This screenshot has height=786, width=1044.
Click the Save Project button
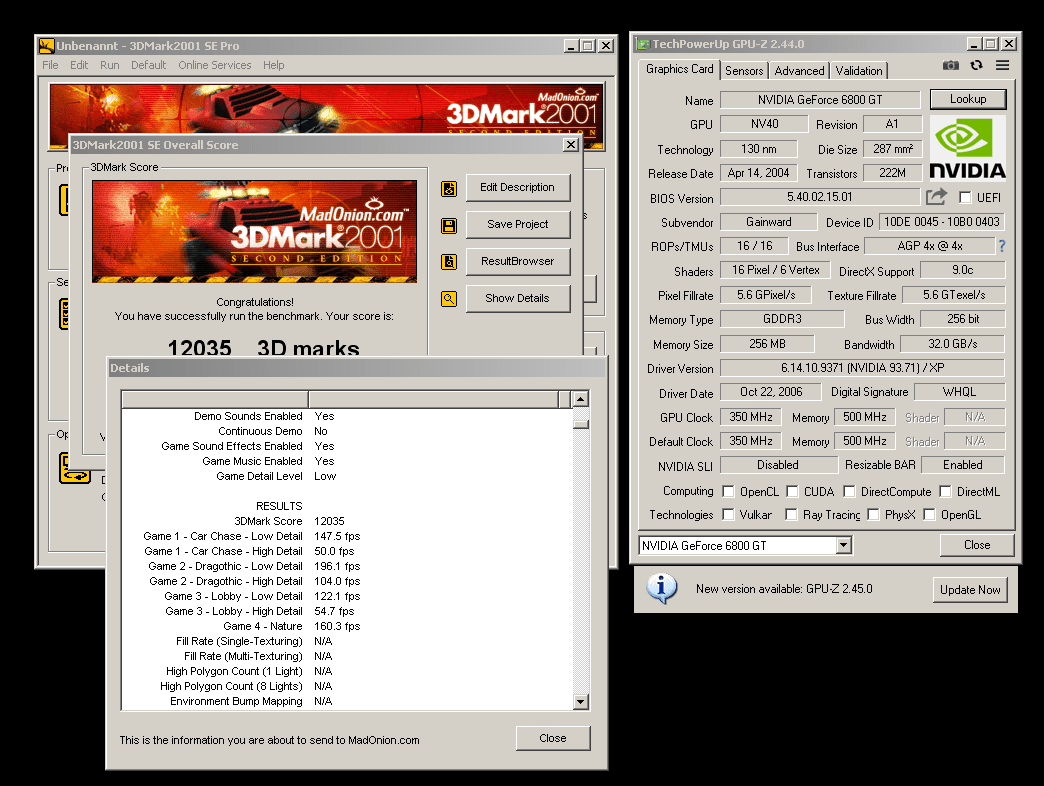[517, 225]
